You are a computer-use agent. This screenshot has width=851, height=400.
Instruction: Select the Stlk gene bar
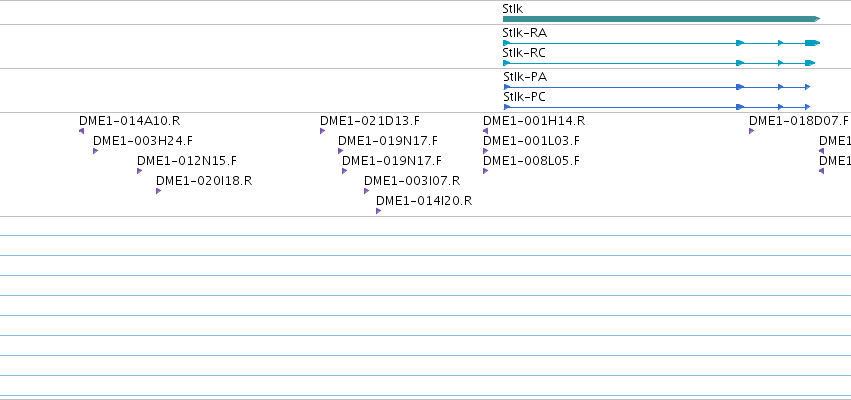(661, 19)
